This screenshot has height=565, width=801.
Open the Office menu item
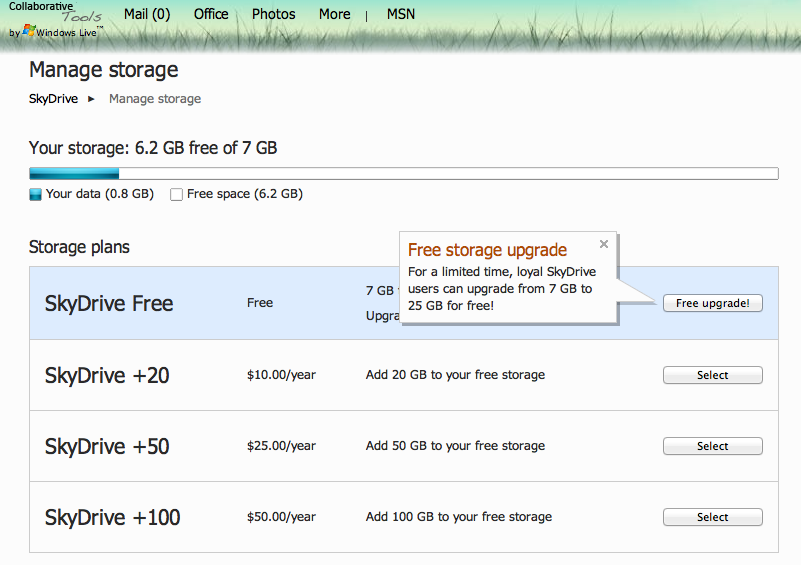tap(211, 14)
